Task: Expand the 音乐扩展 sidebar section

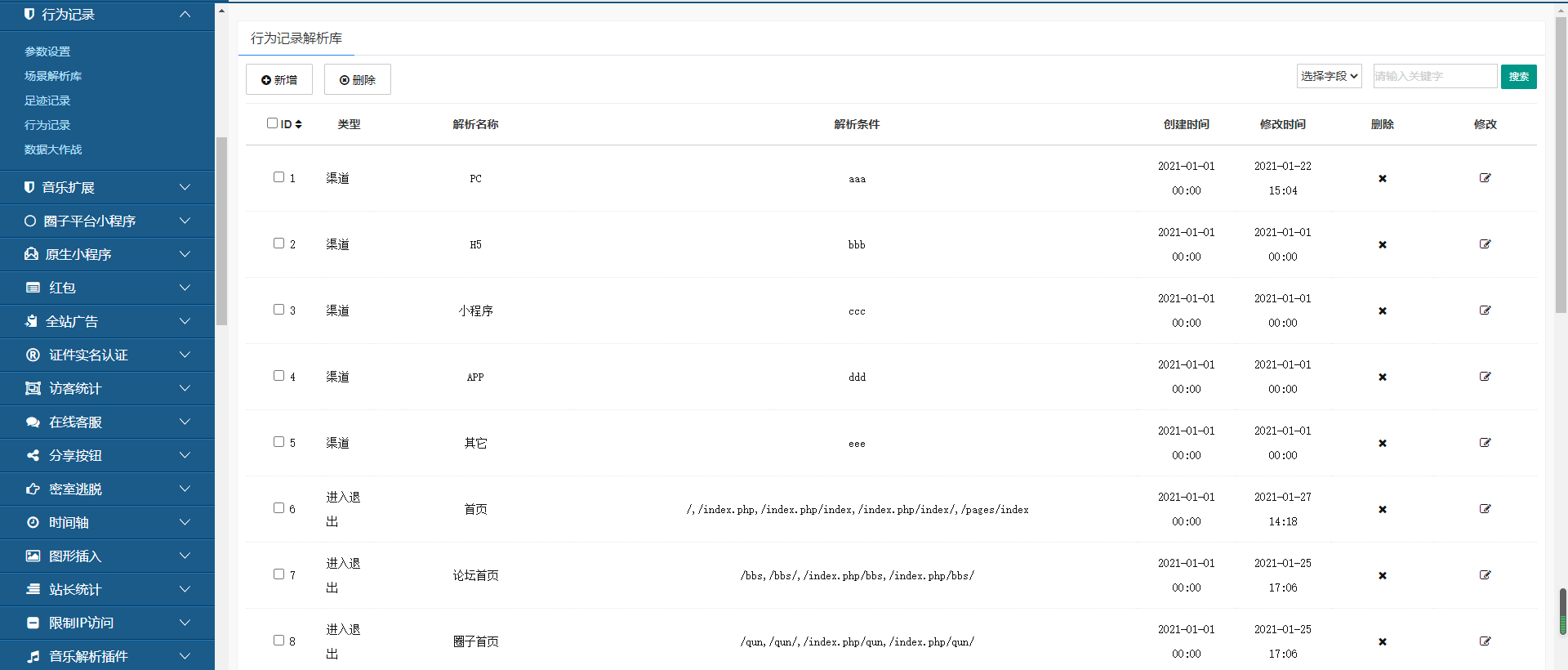Action: 107,187
